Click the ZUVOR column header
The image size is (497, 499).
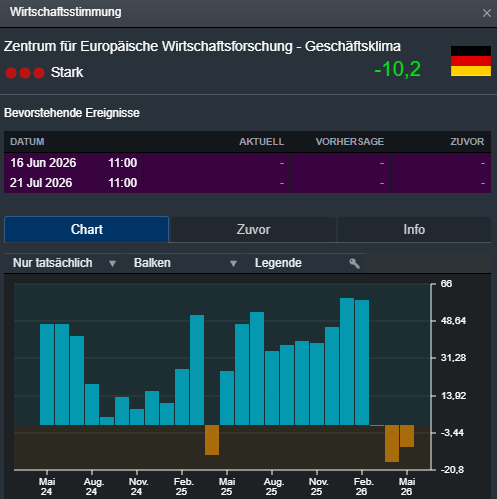tap(467, 142)
